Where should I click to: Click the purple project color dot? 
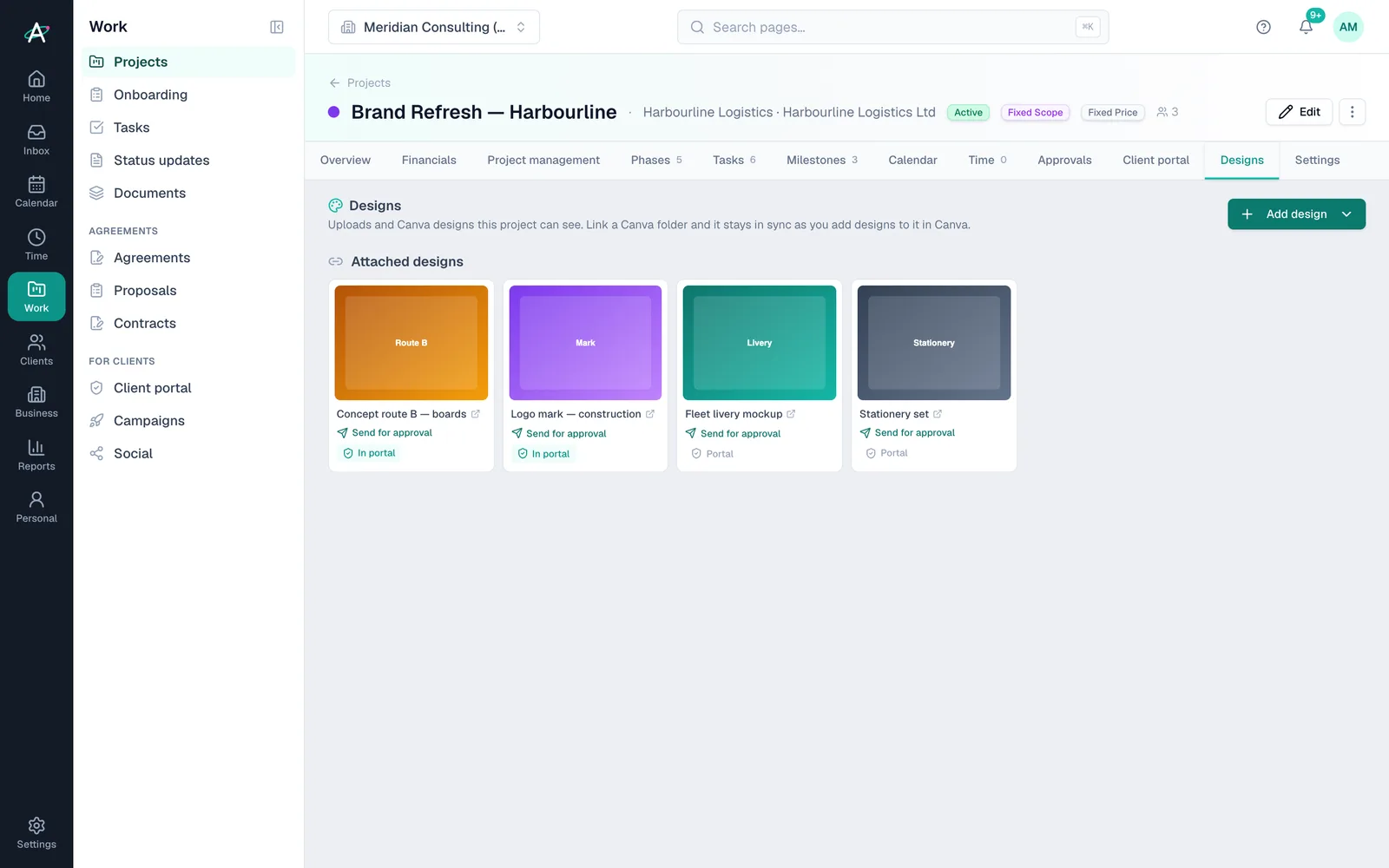[333, 112]
